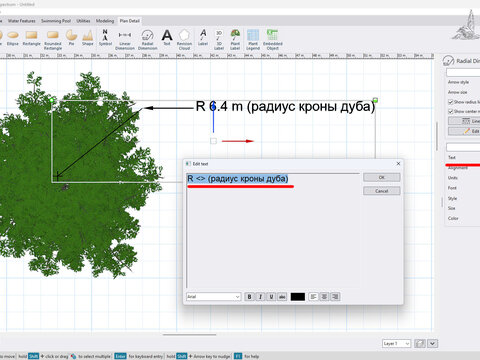
Task: Open the Layer 1 dropdown
Action: coord(396,343)
